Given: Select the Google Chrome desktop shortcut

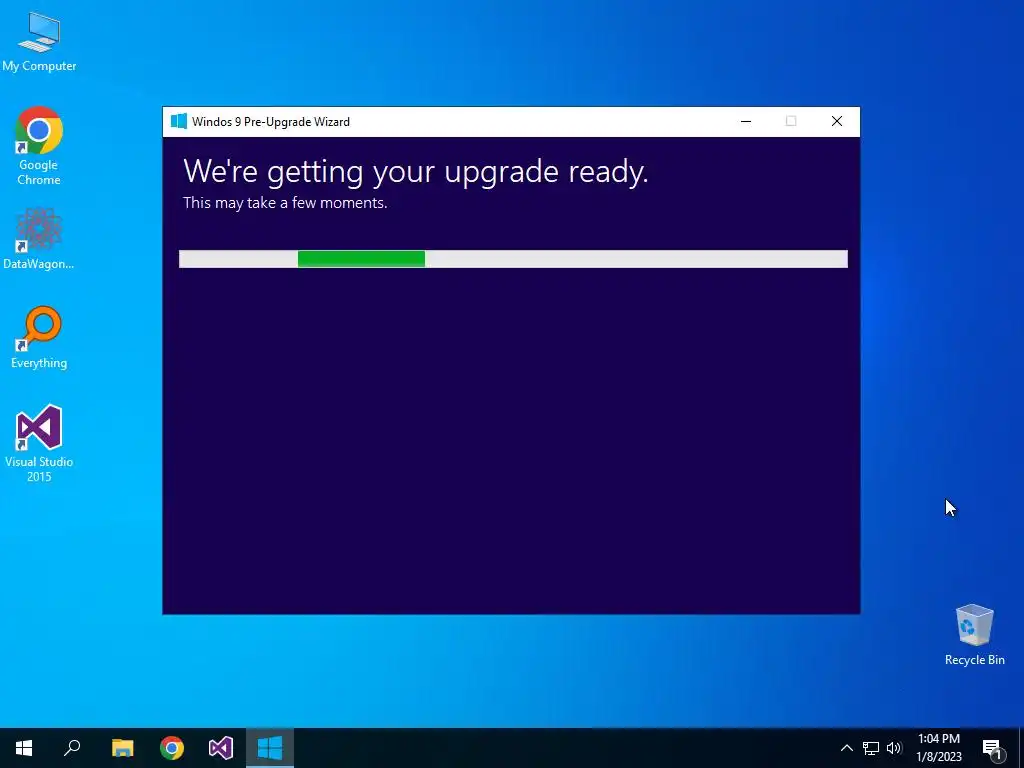Looking at the screenshot, I should click(39, 146).
